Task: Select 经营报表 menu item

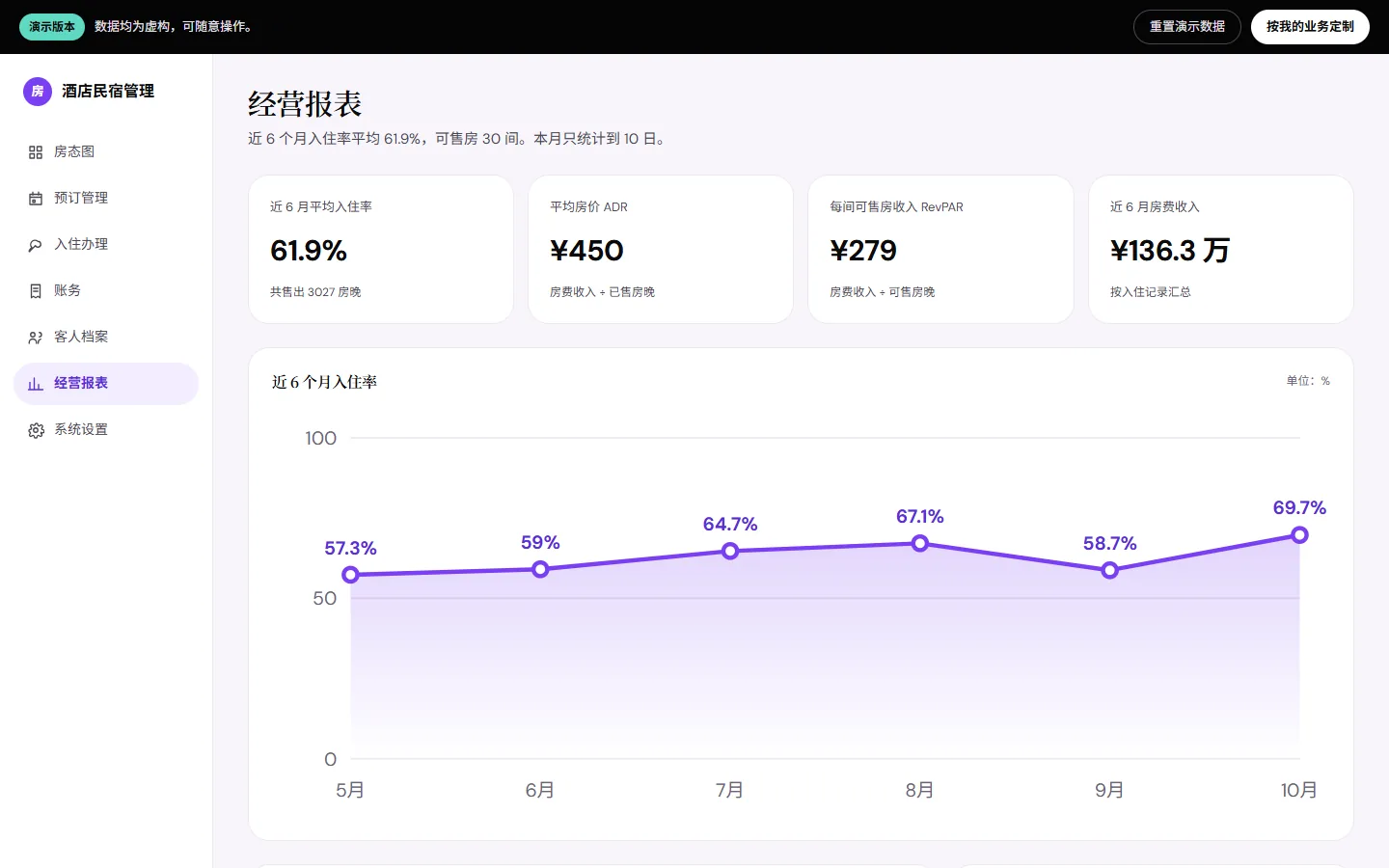Action: coord(106,384)
